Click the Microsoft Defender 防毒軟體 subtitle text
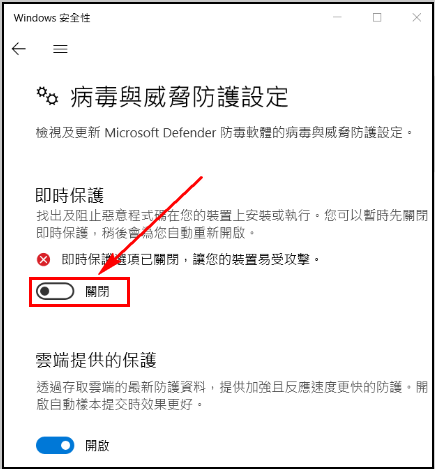 tap(225, 133)
